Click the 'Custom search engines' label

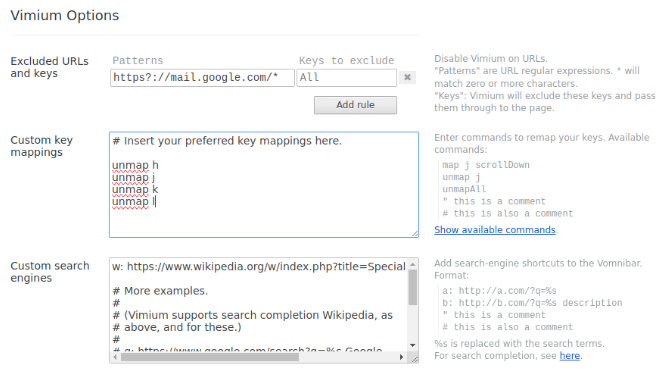50,272
